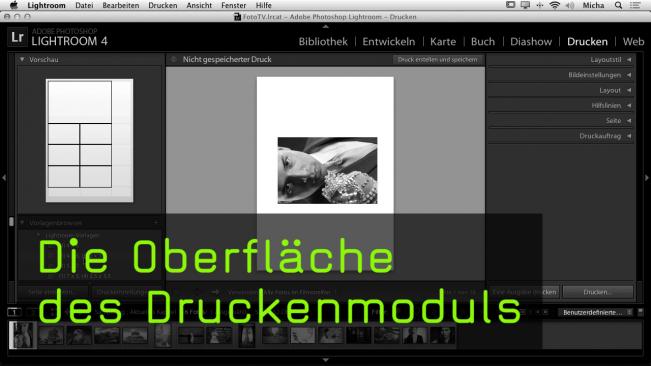Click the Micha user name in menu bar

click(x=593, y=5)
